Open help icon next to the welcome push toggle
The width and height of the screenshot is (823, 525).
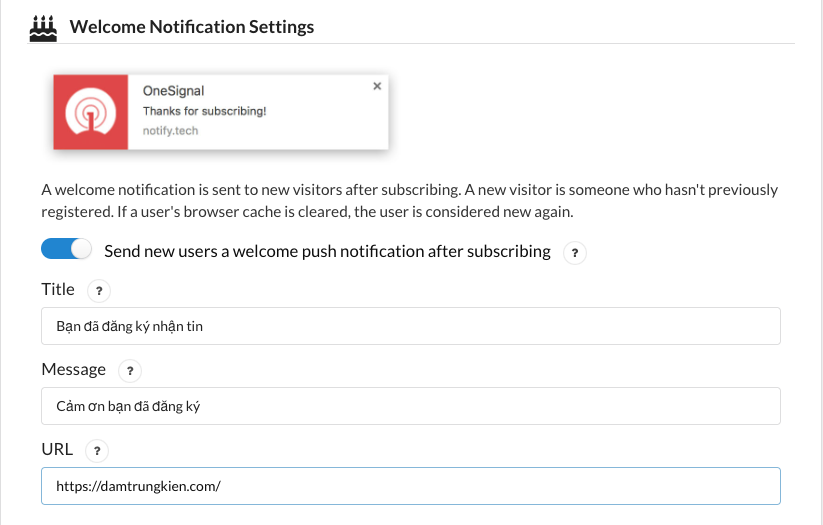coord(575,253)
